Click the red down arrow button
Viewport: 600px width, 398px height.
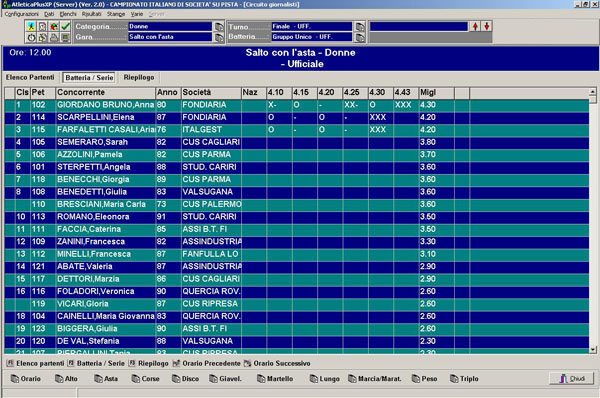tap(487, 26)
